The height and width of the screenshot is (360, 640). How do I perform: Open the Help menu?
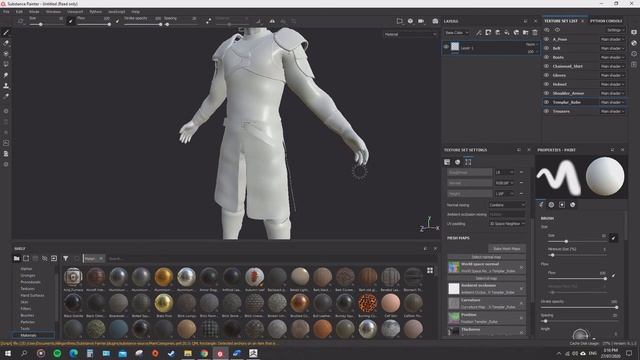pyautogui.click(x=136, y=12)
